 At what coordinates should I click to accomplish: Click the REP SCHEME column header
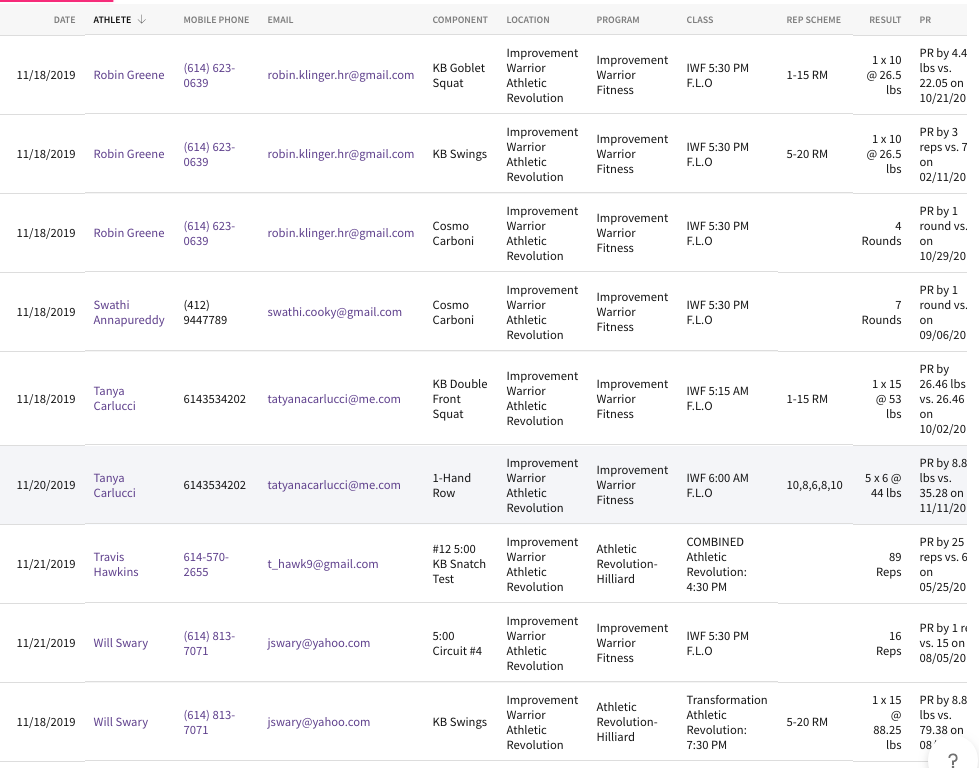pyautogui.click(x=814, y=20)
